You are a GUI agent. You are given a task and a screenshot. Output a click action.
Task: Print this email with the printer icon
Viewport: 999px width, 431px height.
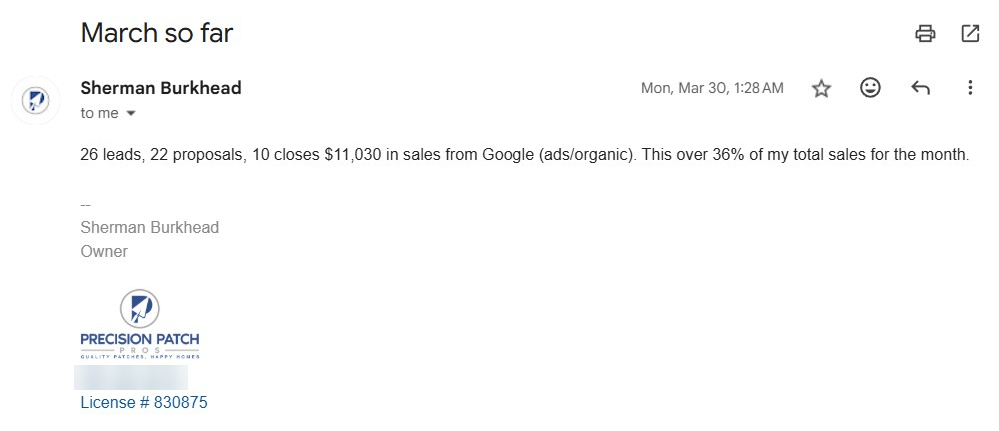point(925,33)
